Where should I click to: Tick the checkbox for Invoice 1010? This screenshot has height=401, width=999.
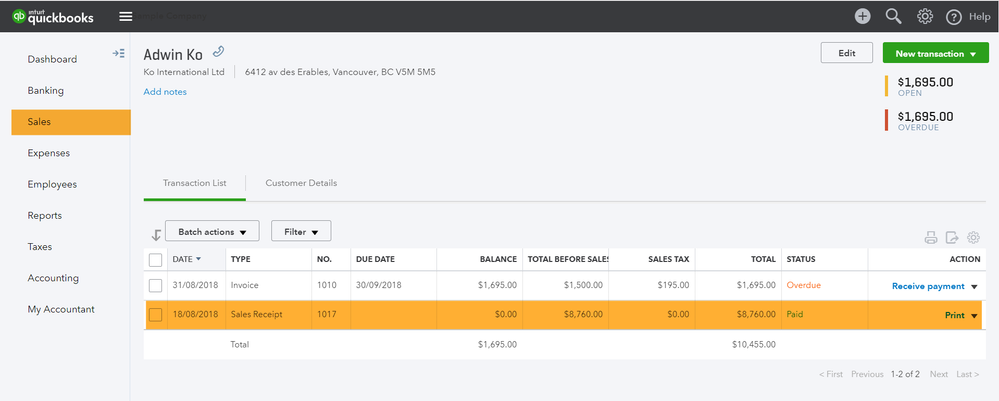(155, 286)
